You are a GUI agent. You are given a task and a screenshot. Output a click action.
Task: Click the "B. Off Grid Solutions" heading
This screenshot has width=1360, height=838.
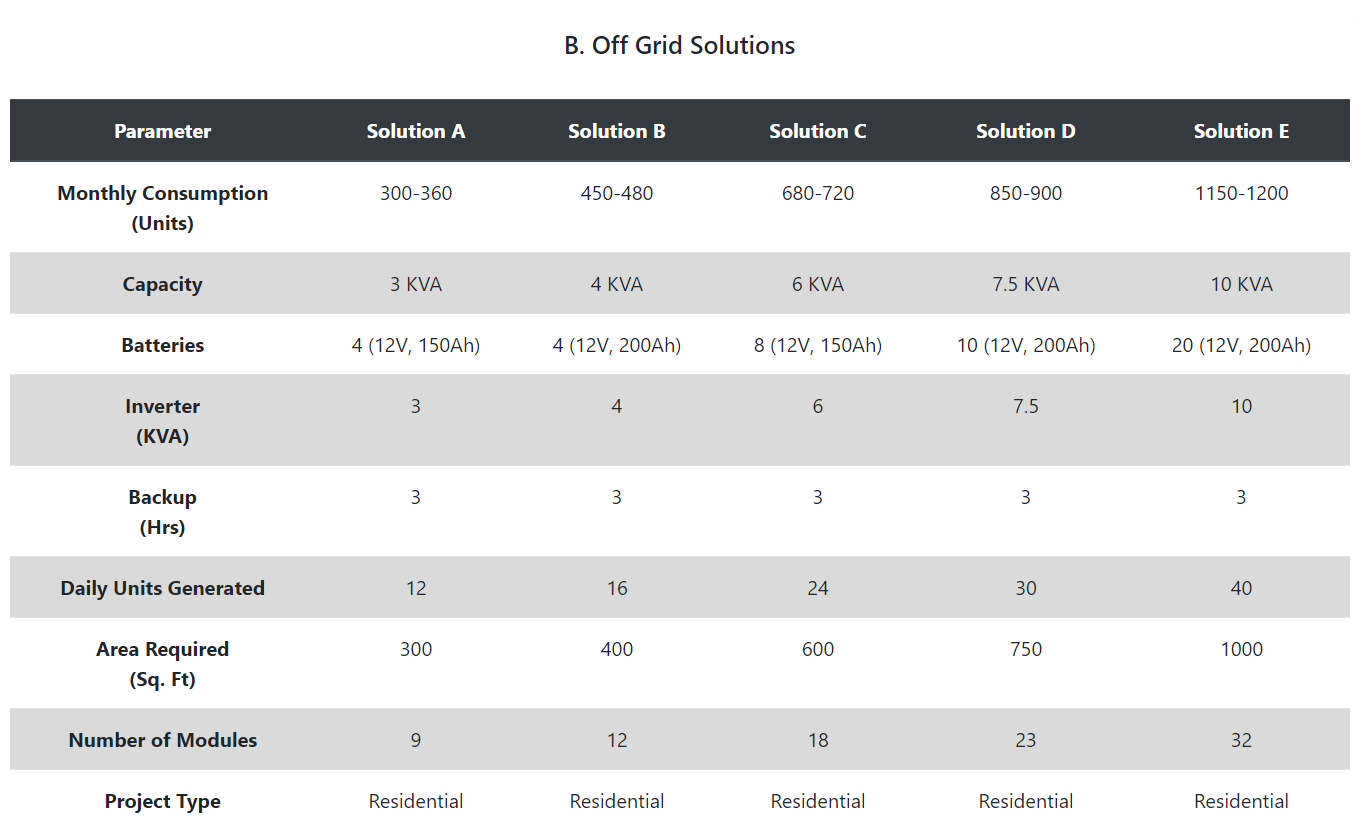click(679, 46)
